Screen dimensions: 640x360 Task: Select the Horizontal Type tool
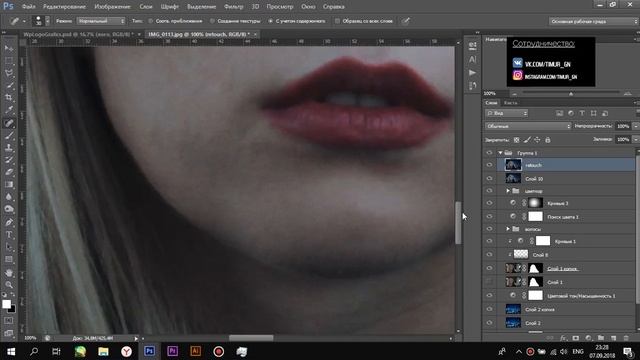(9, 235)
